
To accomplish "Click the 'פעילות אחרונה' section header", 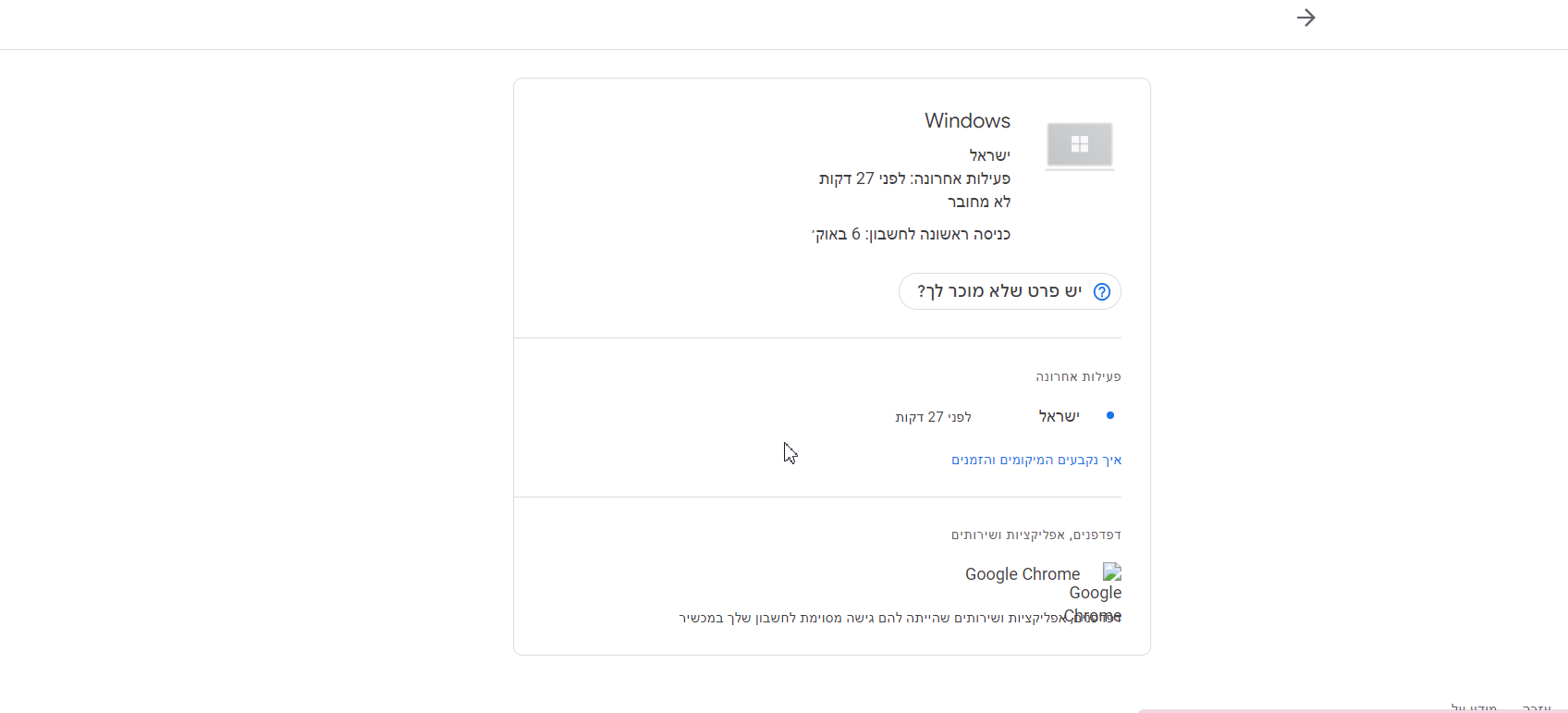I will (1078, 376).
